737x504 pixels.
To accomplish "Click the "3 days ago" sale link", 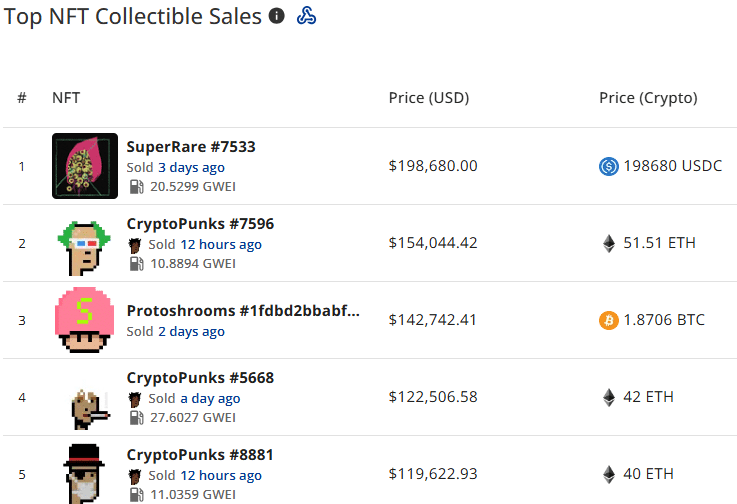I will pyautogui.click(x=191, y=167).
